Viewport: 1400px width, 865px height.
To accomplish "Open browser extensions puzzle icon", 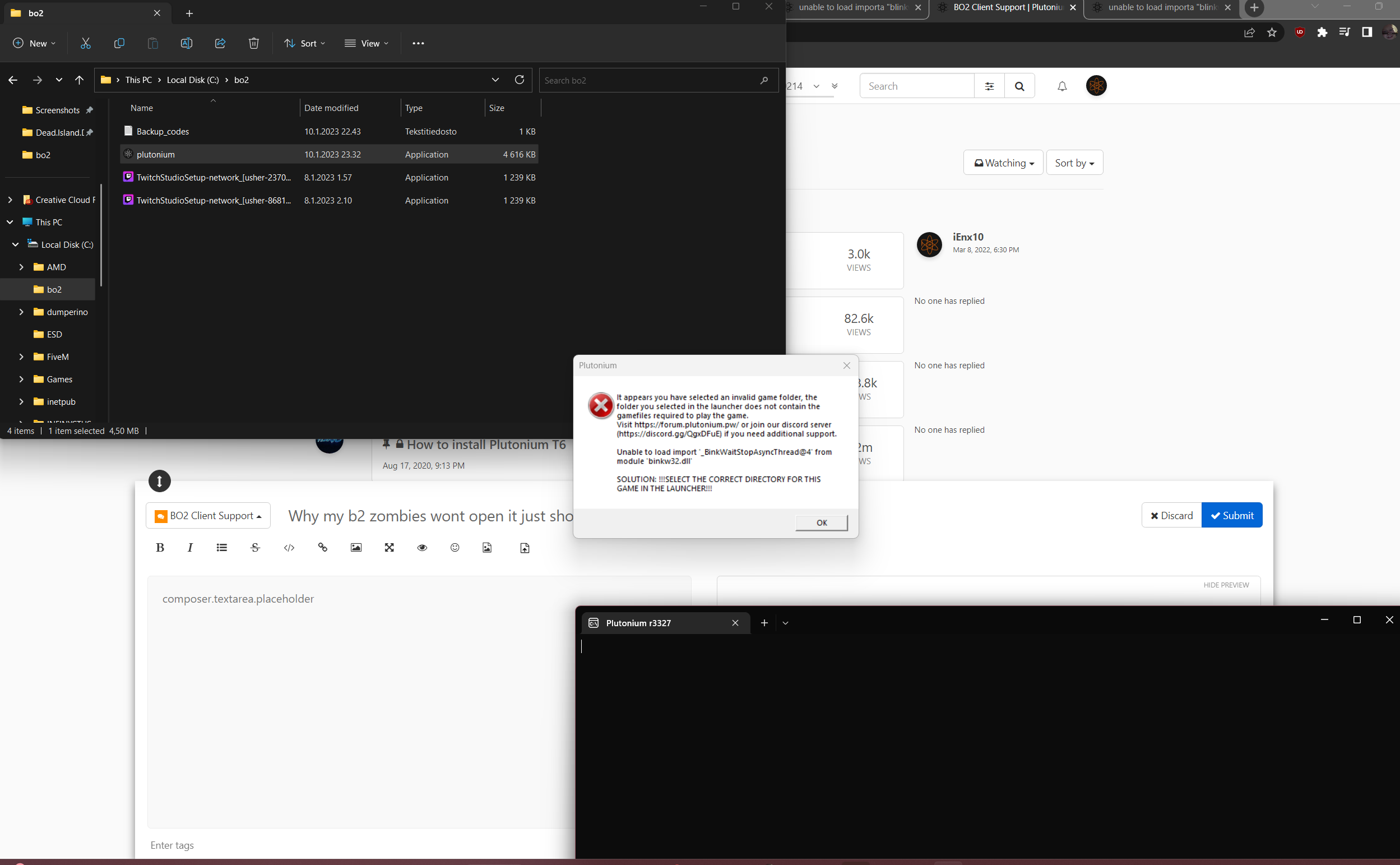I will pos(1322,33).
